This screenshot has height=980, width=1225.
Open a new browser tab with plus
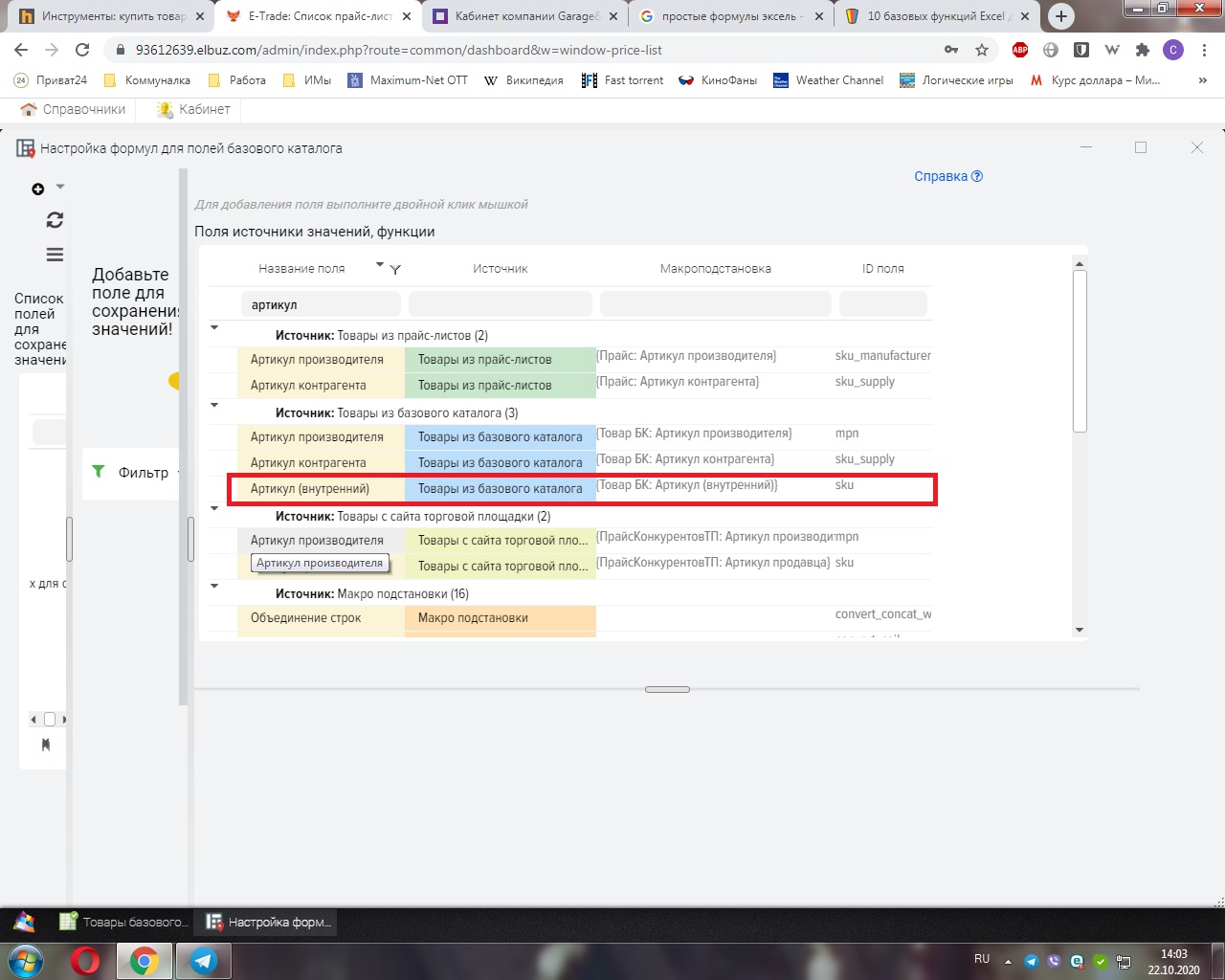[1061, 16]
